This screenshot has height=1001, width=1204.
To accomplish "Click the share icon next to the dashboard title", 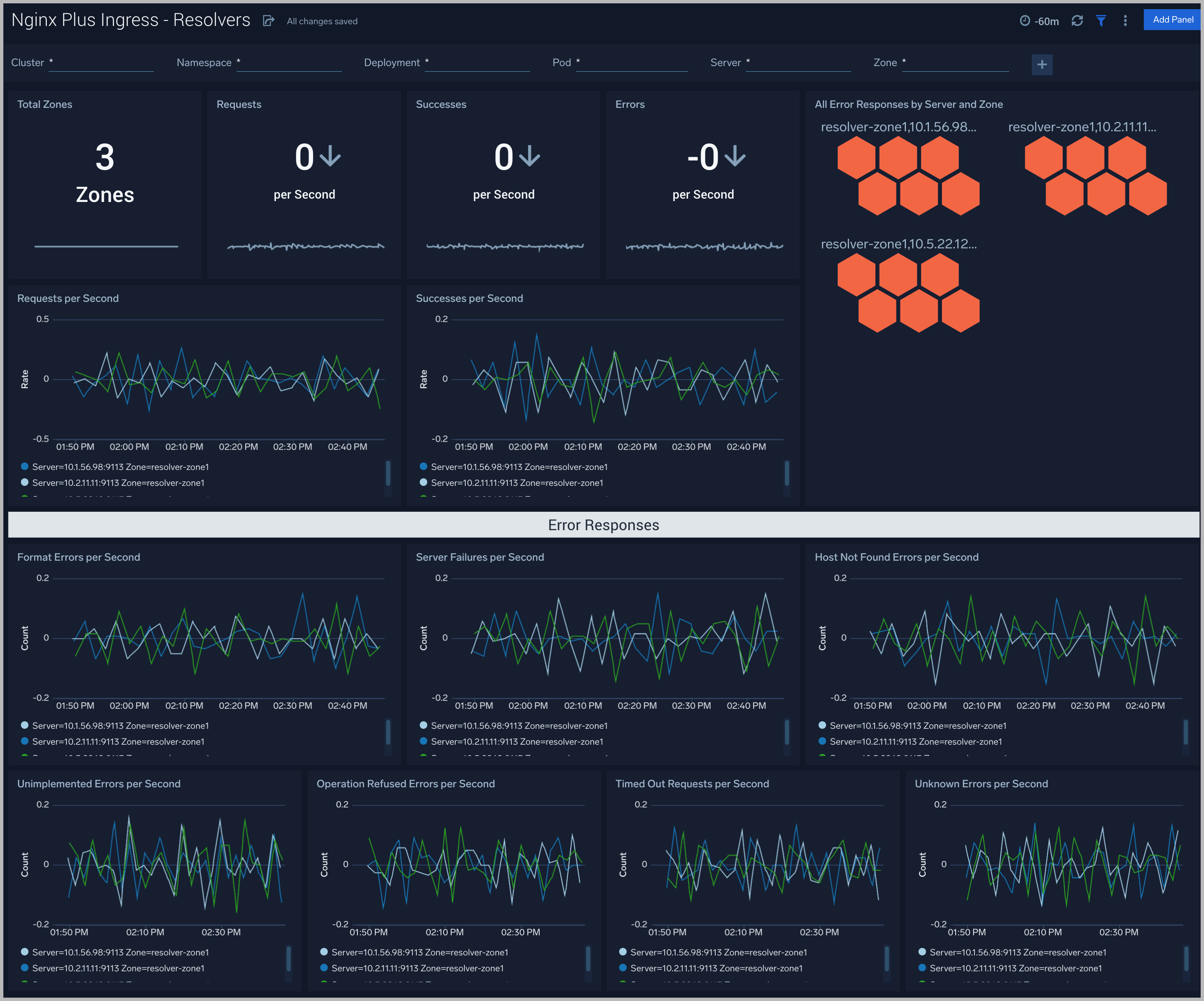I will [268, 20].
